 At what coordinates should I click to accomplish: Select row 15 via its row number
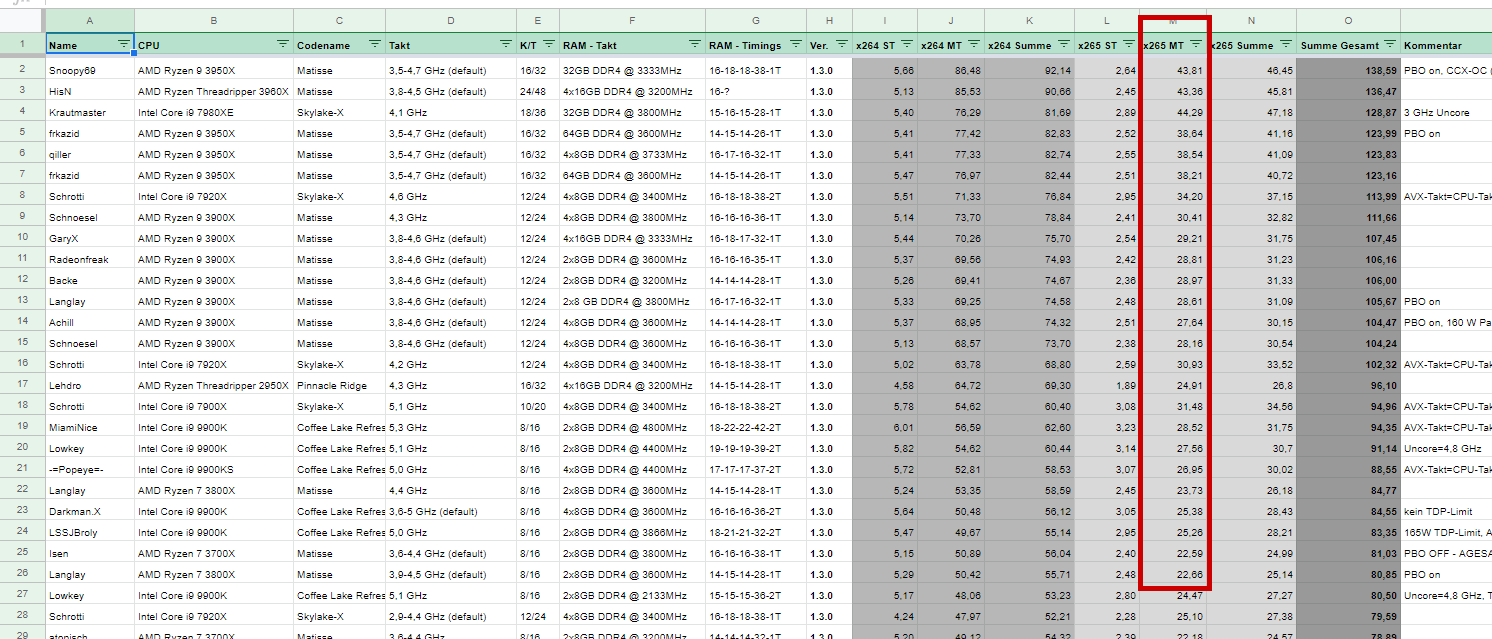22,343
